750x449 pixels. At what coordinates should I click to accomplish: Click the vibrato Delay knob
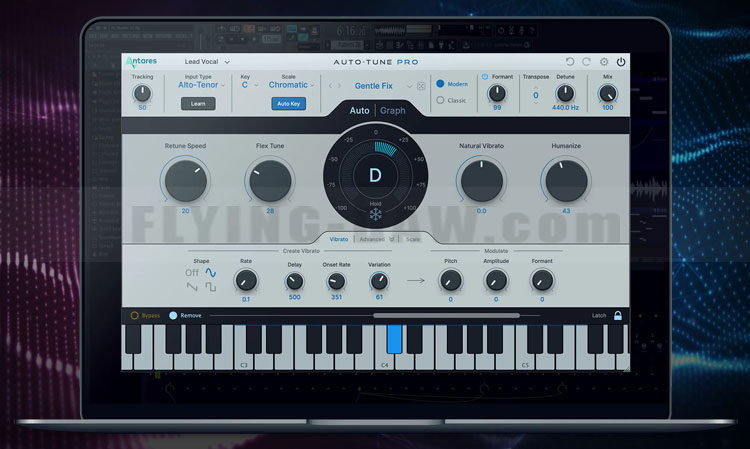(295, 282)
